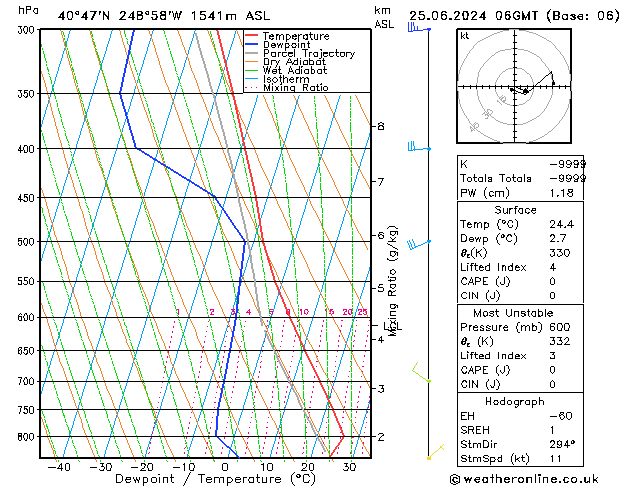
Task: Click the '700' pressure level label
Action: click(28, 382)
